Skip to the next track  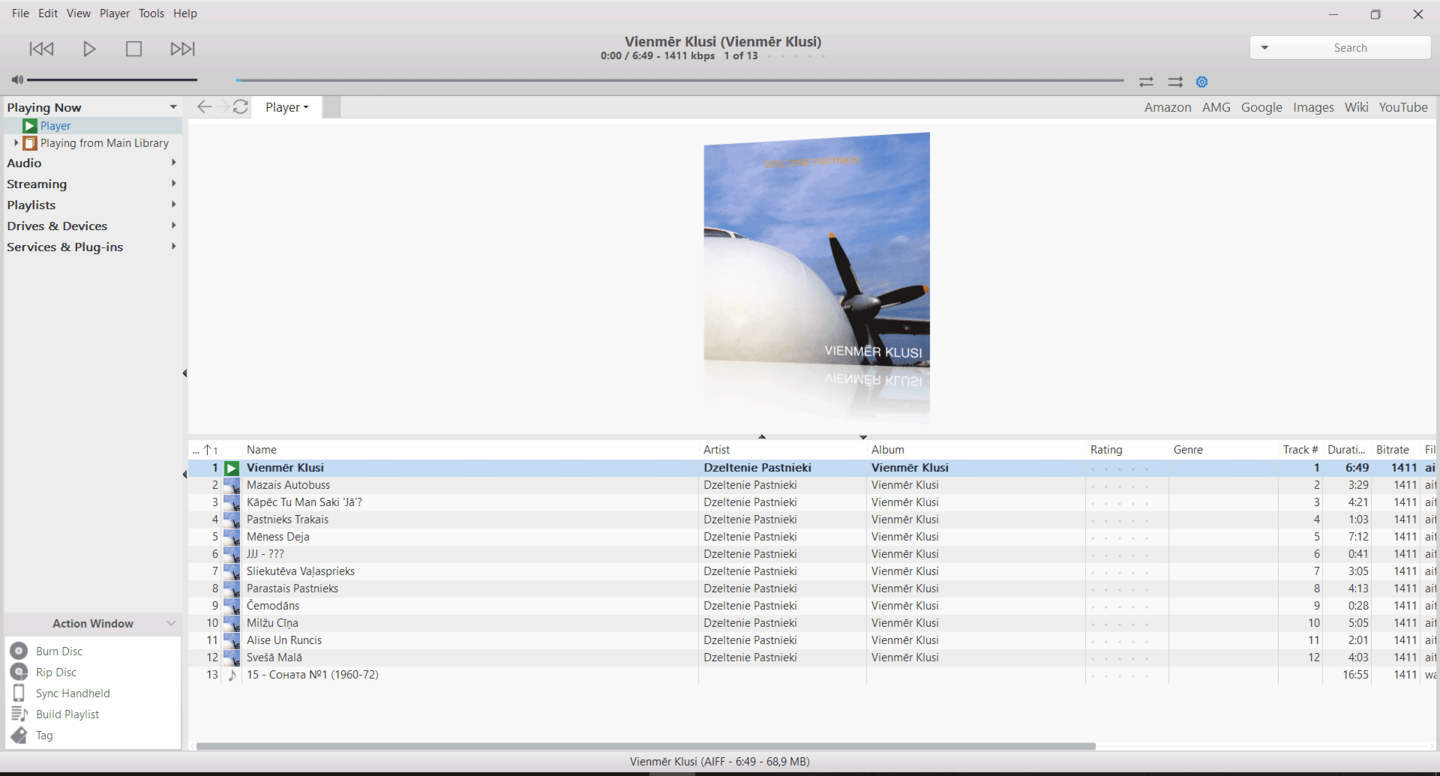coord(182,49)
